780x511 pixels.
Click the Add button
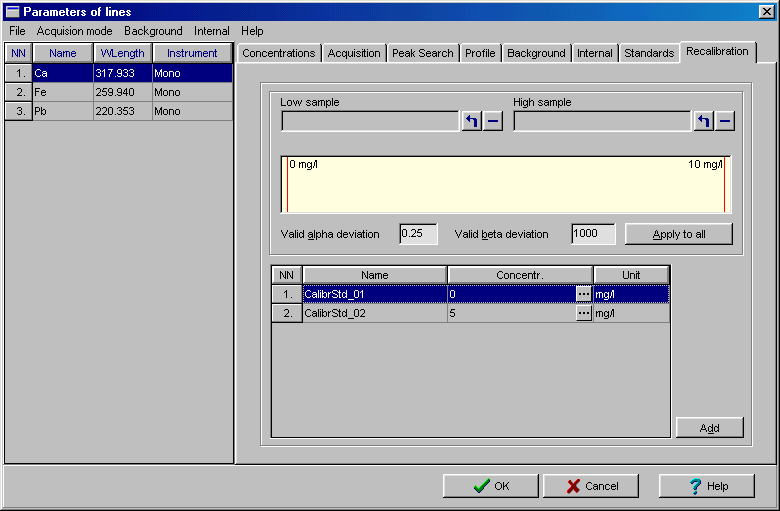pyautogui.click(x=709, y=428)
